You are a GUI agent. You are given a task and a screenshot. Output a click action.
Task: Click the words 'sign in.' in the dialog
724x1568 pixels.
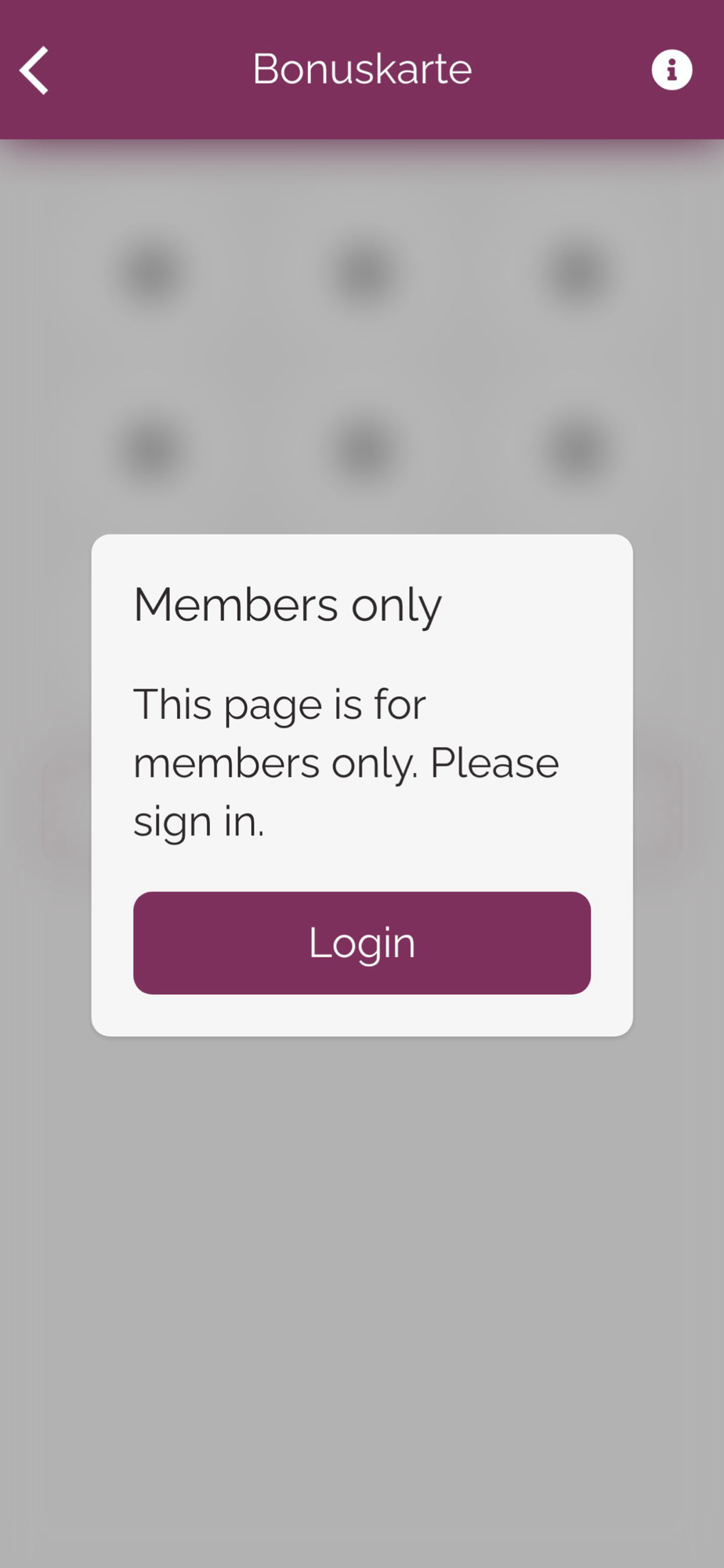199,822
